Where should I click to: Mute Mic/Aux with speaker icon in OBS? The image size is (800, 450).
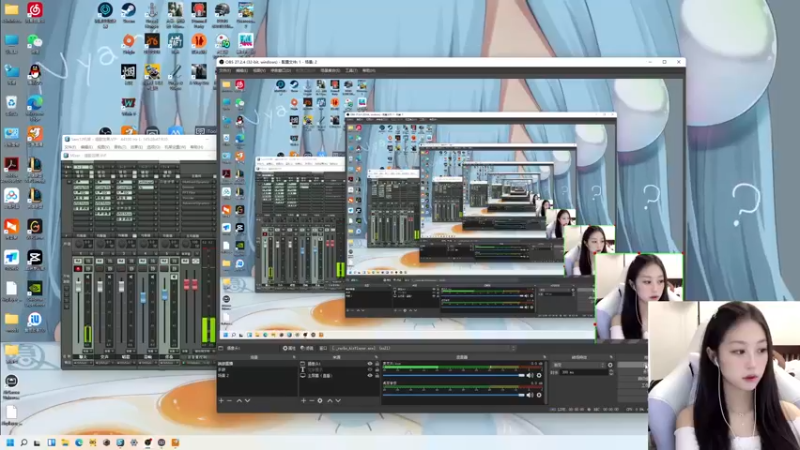click(530, 376)
